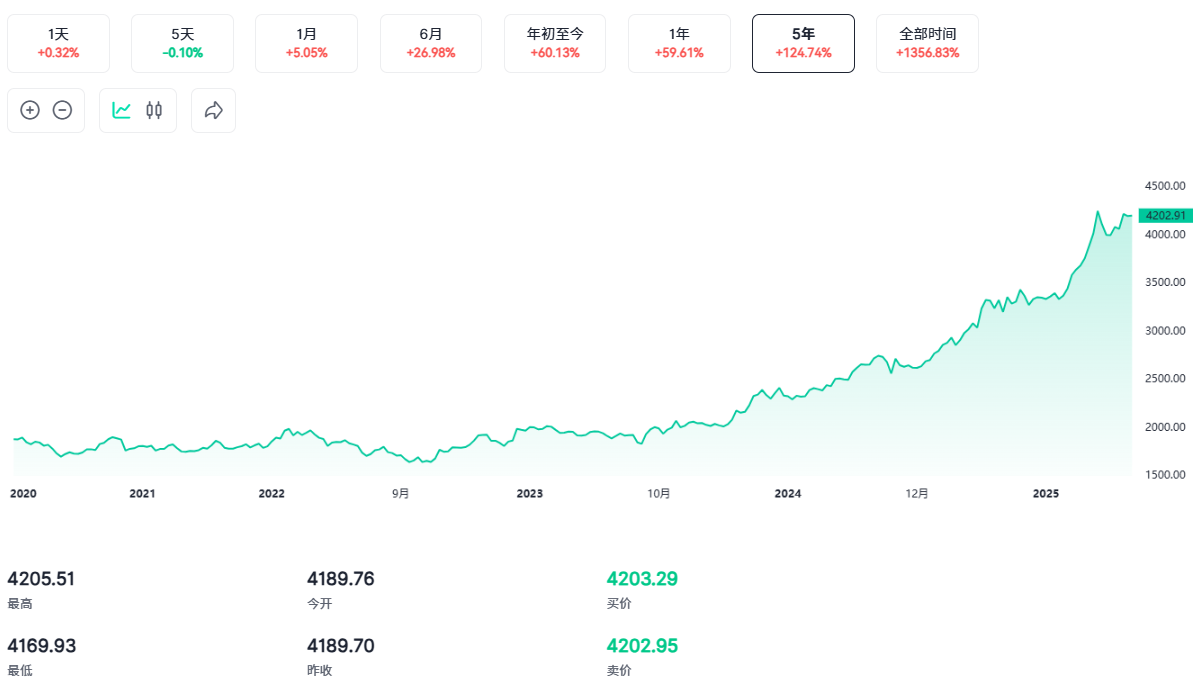Select the 5天 time range
This screenshot has height=680, width=1197.
click(x=182, y=43)
